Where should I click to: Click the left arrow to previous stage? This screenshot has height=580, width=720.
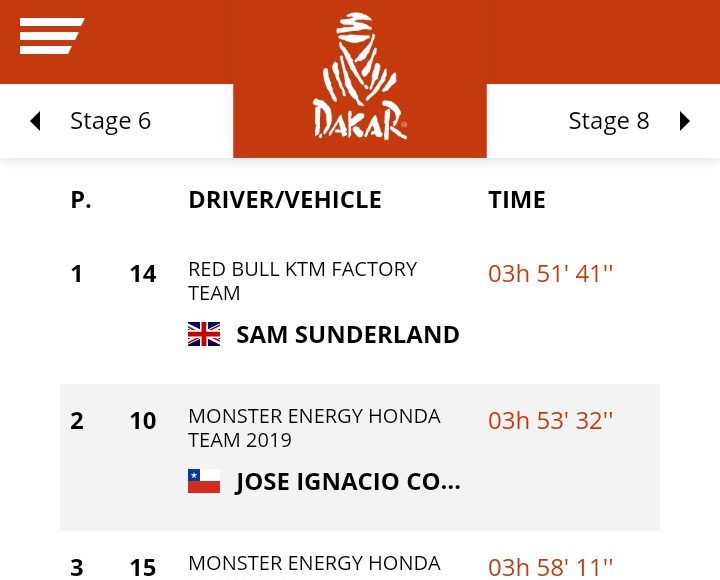(x=36, y=121)
